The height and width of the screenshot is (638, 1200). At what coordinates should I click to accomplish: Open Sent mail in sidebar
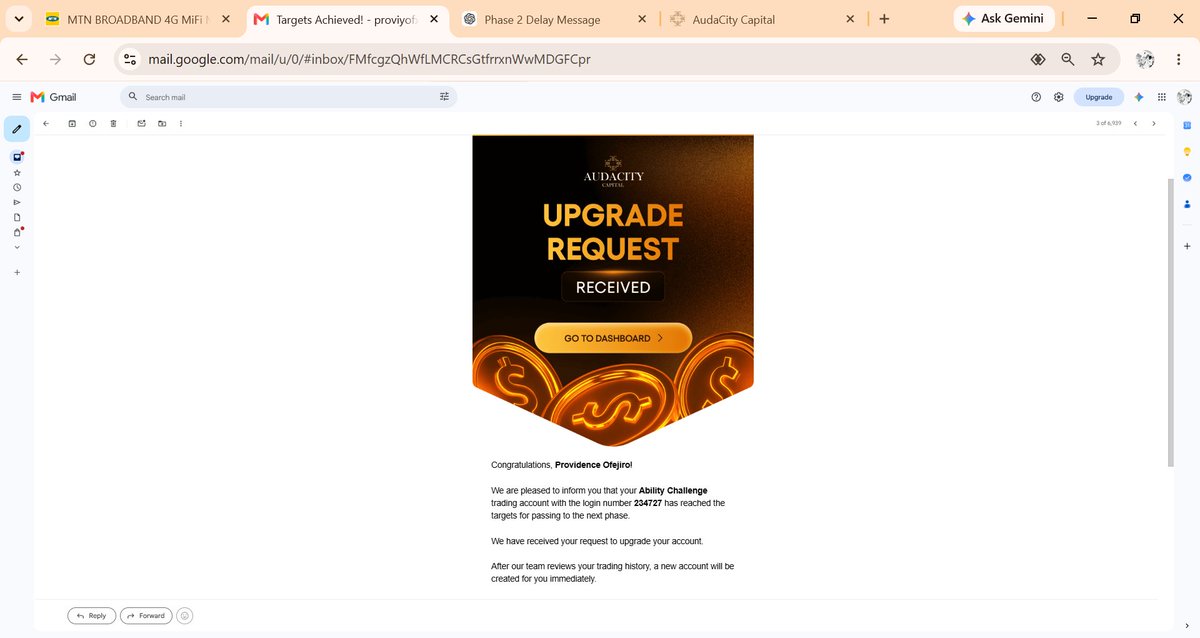pos(17,203)
